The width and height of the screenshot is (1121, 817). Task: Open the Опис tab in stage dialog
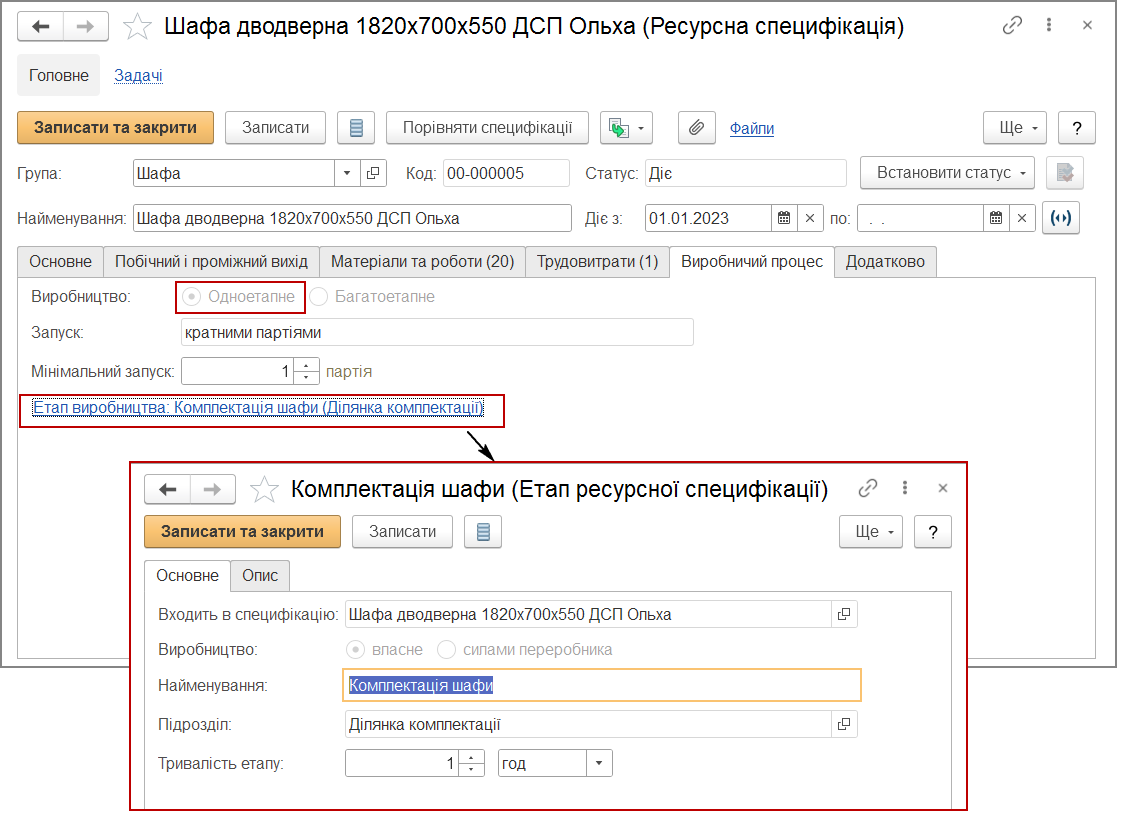[260, 577]
